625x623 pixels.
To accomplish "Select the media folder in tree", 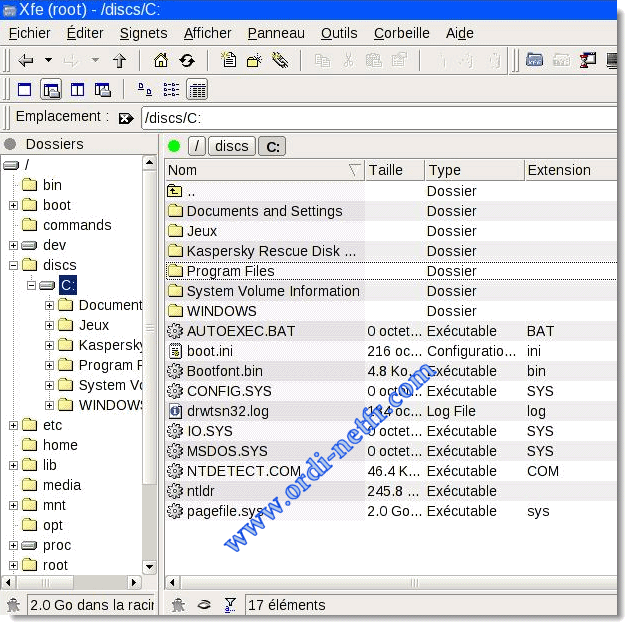I will pyautogui.click(x=62, y=485).
